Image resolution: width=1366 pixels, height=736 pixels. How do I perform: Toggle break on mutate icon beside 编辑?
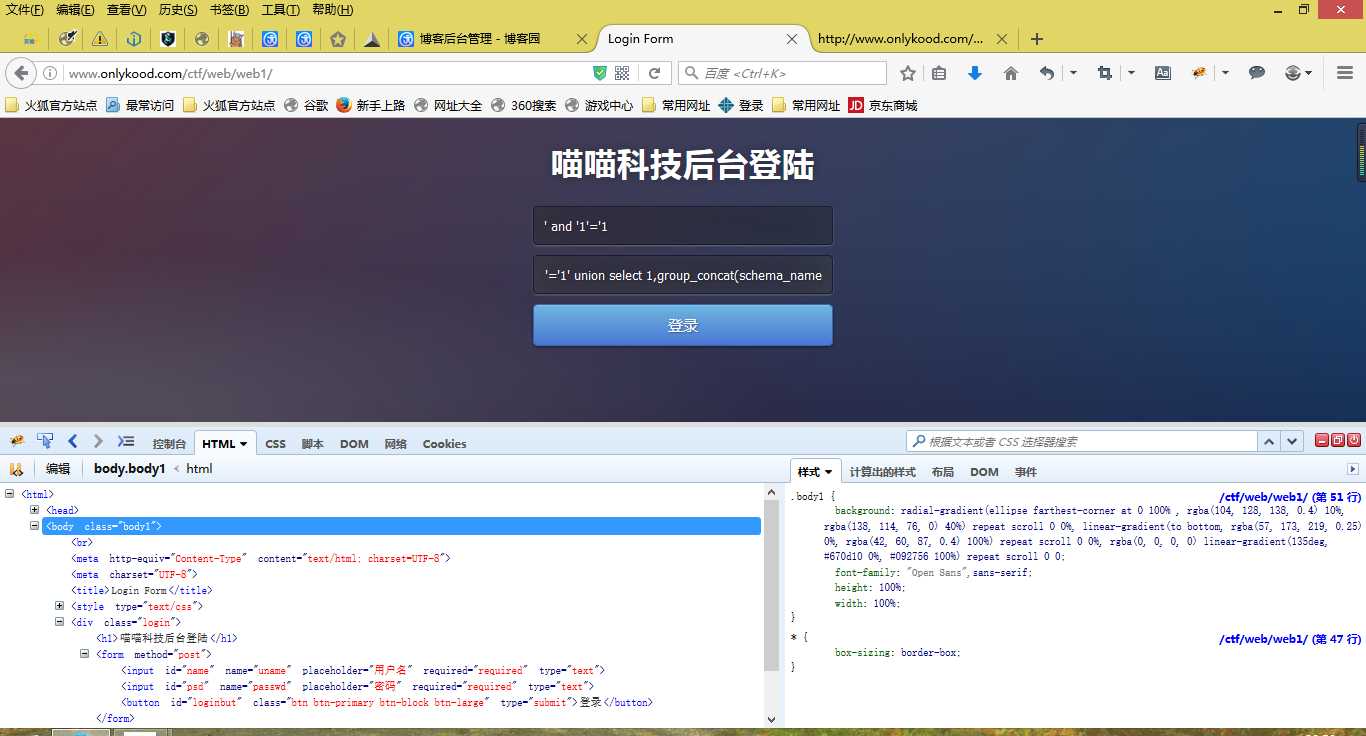(x=16, y=469)
